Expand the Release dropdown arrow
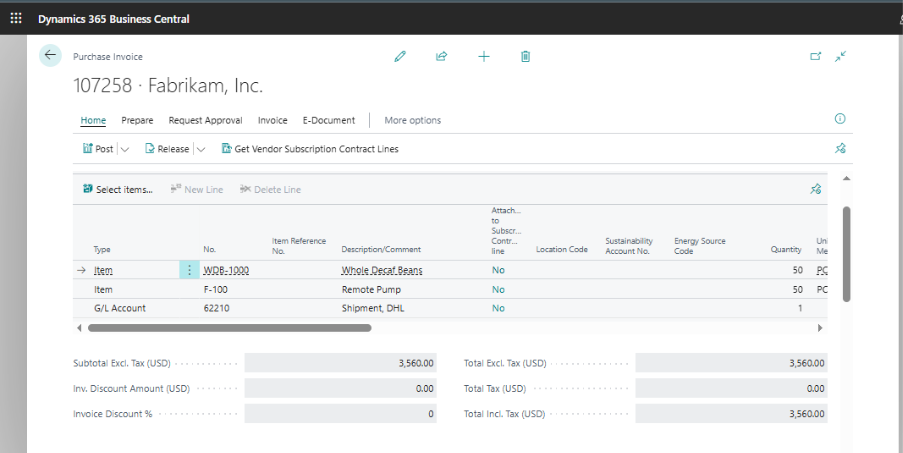Image resolution: width=903 pixels, height=453 pixels. tap(201, 149)
